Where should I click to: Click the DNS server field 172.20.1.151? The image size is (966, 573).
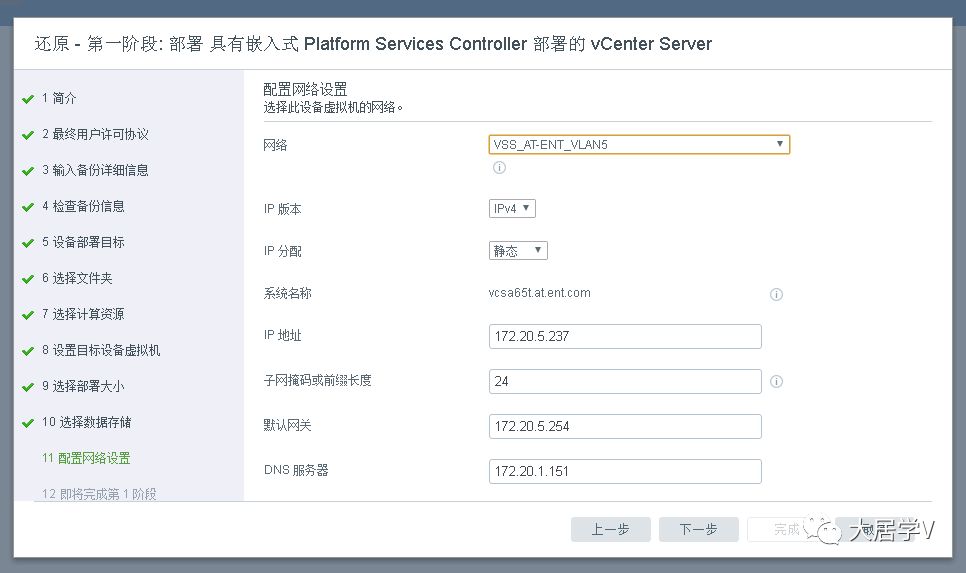[625, 471]
